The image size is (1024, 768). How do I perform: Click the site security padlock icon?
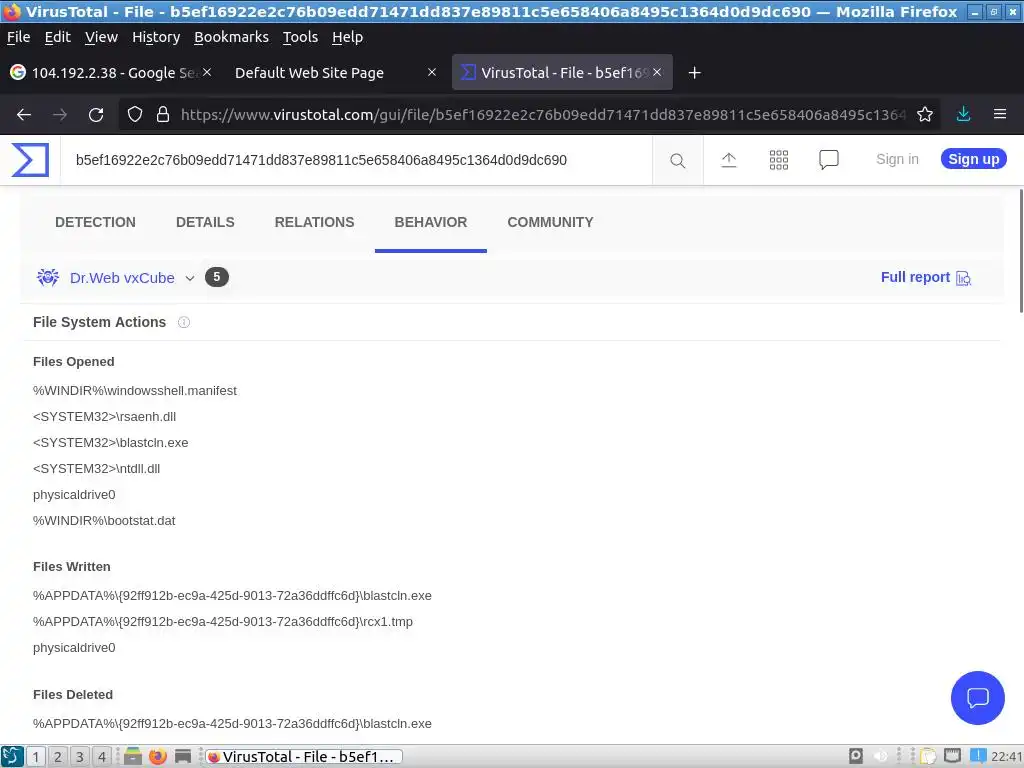[x=163, y=115]
